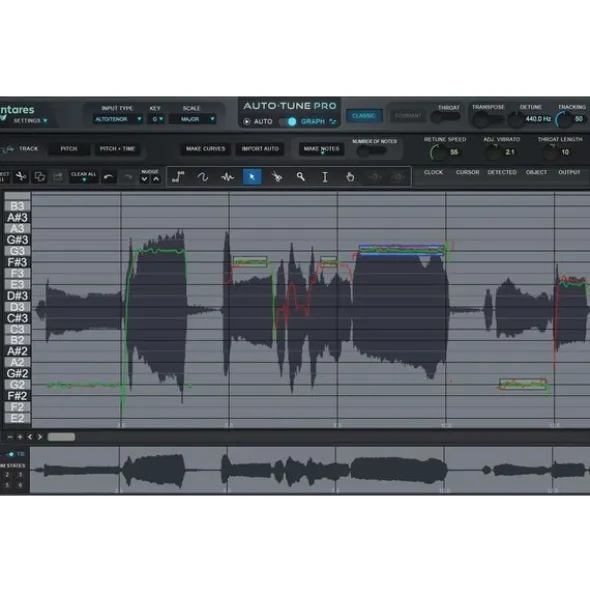Screen dimensions: 590x591
Task: Toggle the teal time-control switch below zoom buttons
Action: pos(11,454)
